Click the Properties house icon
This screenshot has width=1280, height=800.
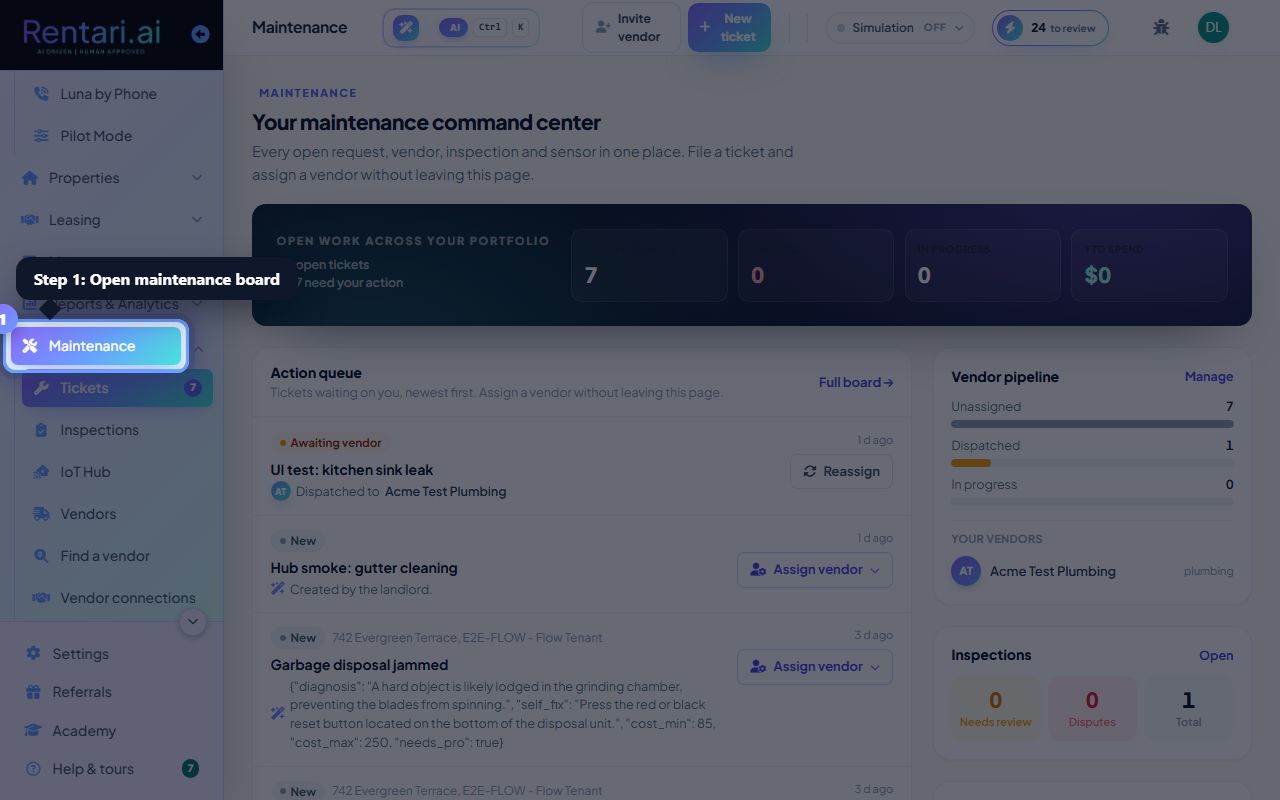[x=30, y=178]
